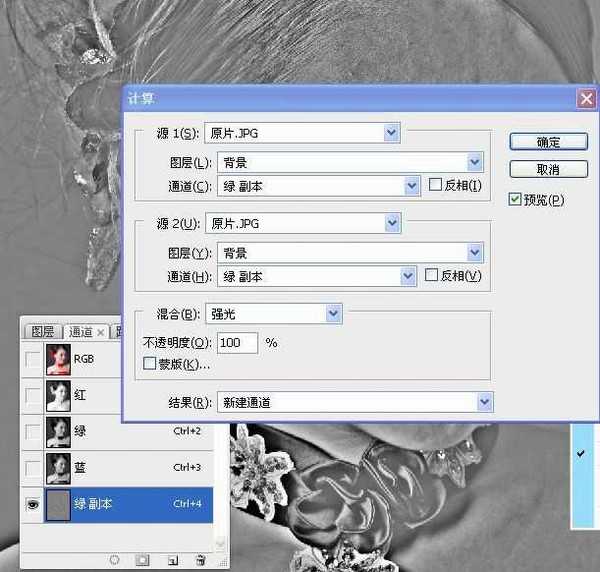Show the 蓝 channel visibility box

click(x=32, y=468)
